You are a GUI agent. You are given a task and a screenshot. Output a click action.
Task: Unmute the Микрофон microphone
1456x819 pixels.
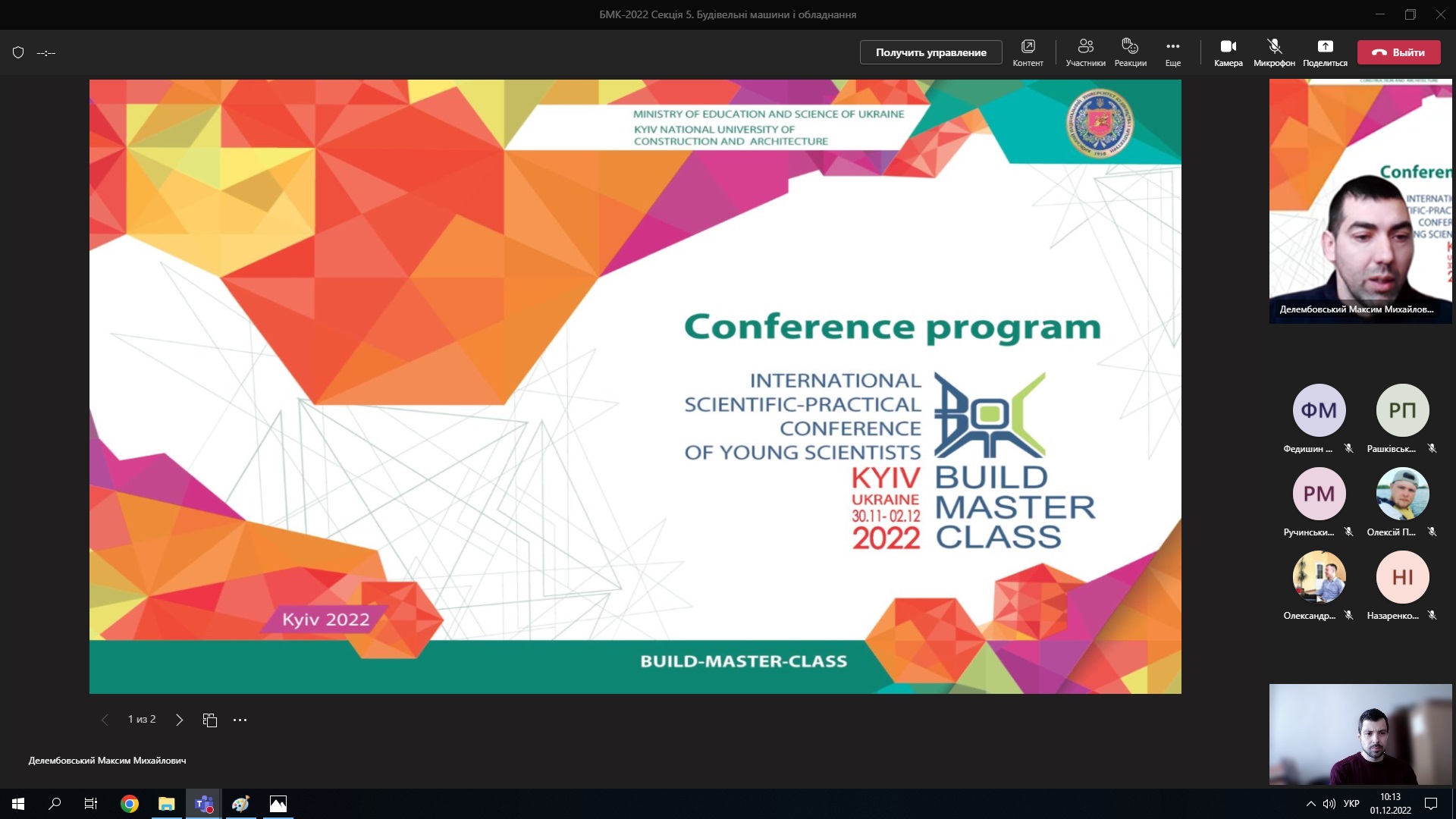click(1274, 52)
